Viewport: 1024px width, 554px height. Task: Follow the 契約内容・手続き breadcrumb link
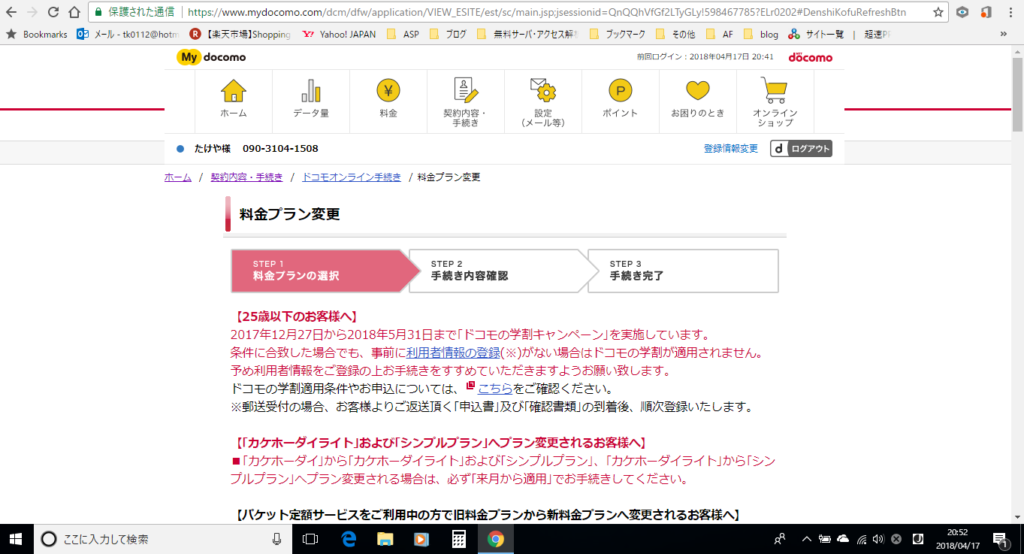click(x=247, y=177)
